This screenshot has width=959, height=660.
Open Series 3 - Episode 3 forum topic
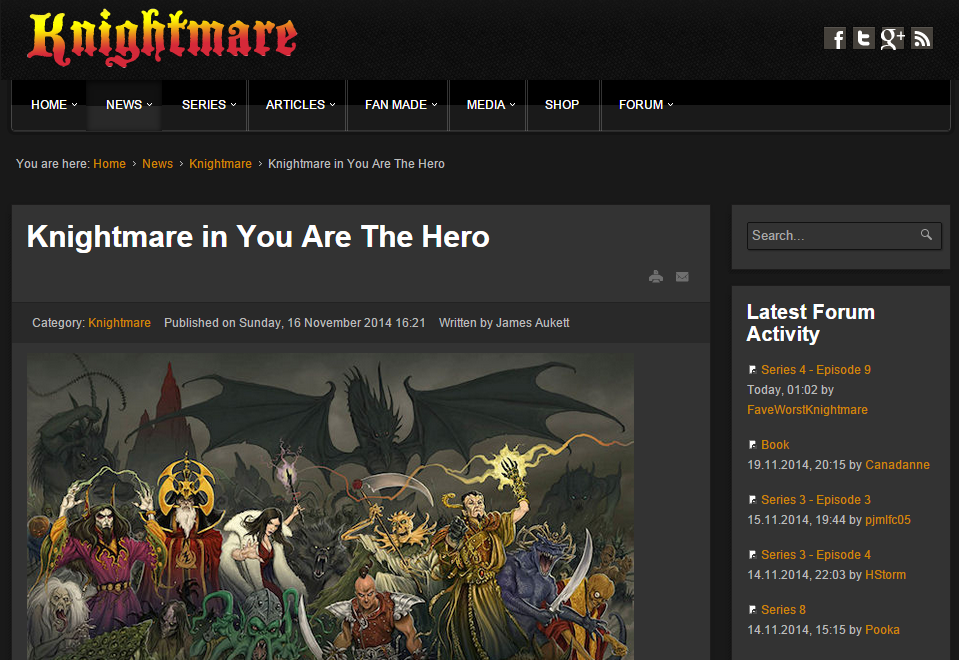point(816,500)
